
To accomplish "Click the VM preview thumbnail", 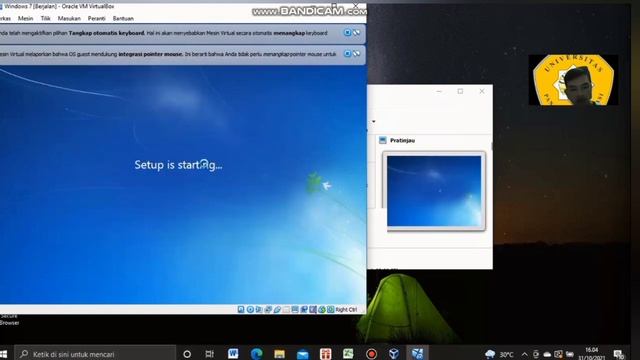I will click(x=434, y=191).
